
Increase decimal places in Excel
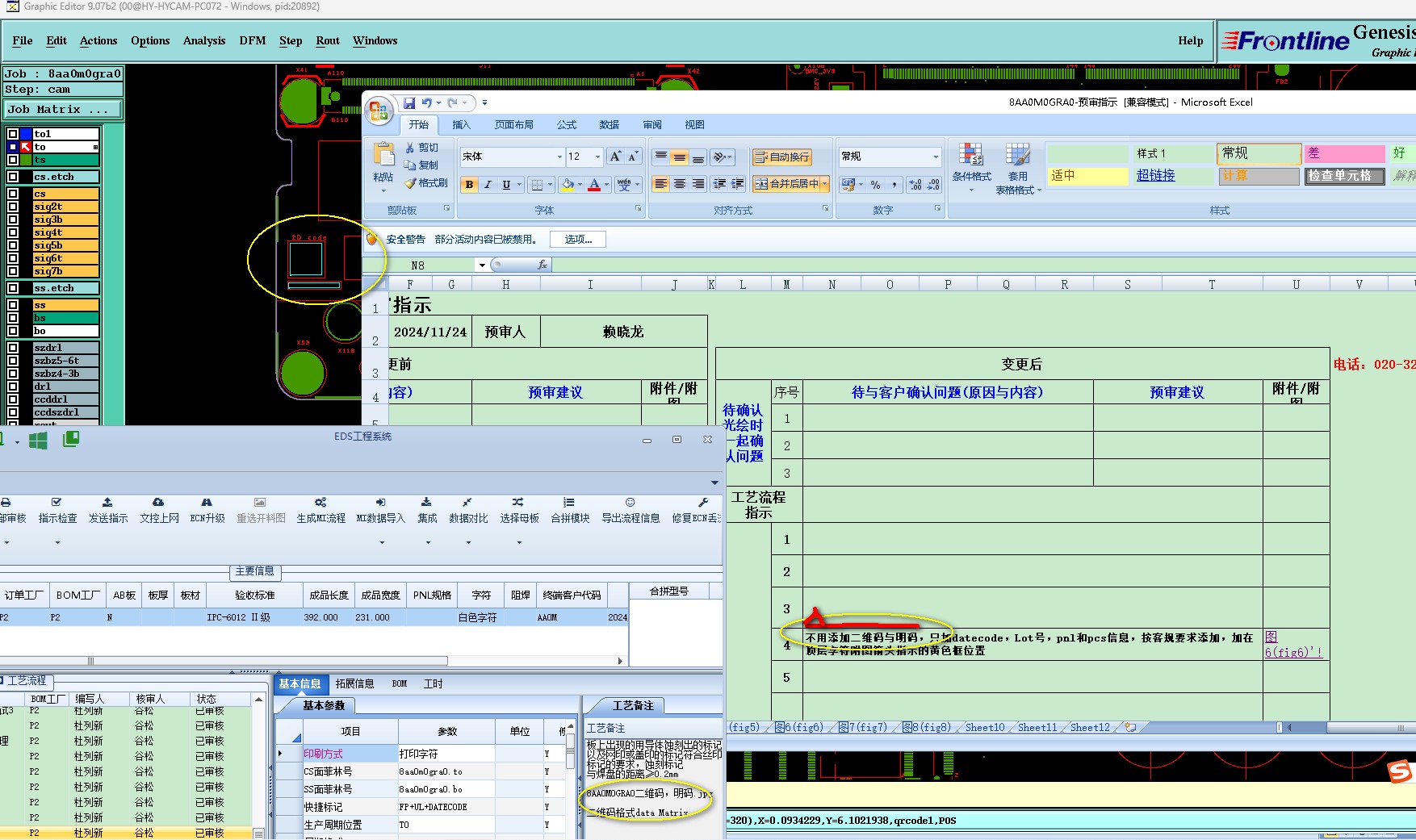pos(915,185)
